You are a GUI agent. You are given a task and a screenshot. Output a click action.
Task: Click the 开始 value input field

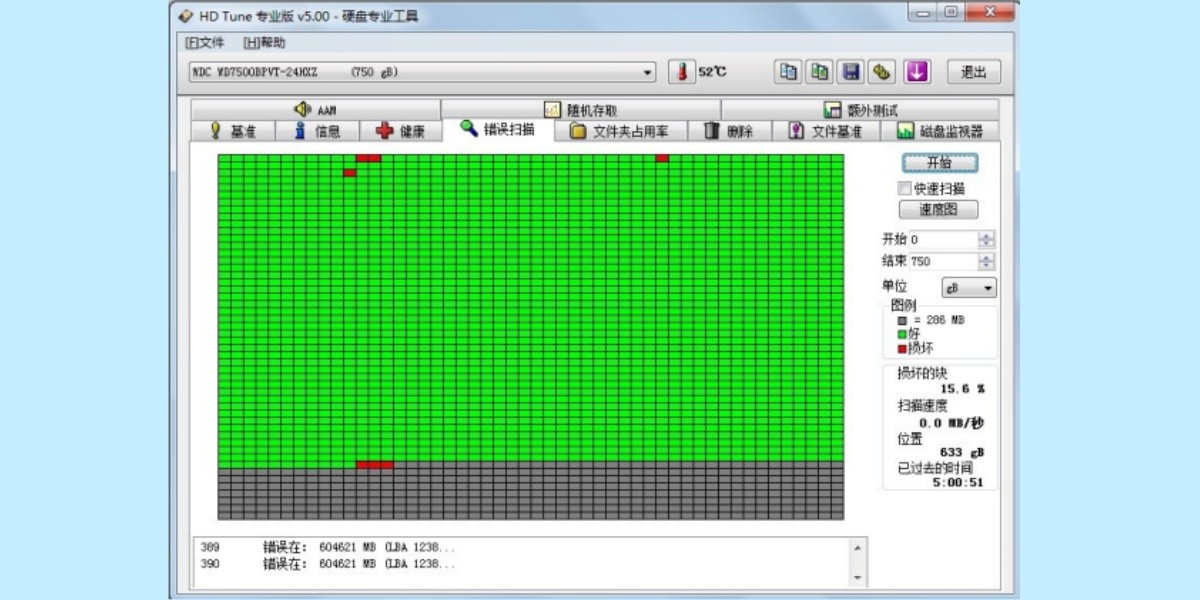coord(943,240)
